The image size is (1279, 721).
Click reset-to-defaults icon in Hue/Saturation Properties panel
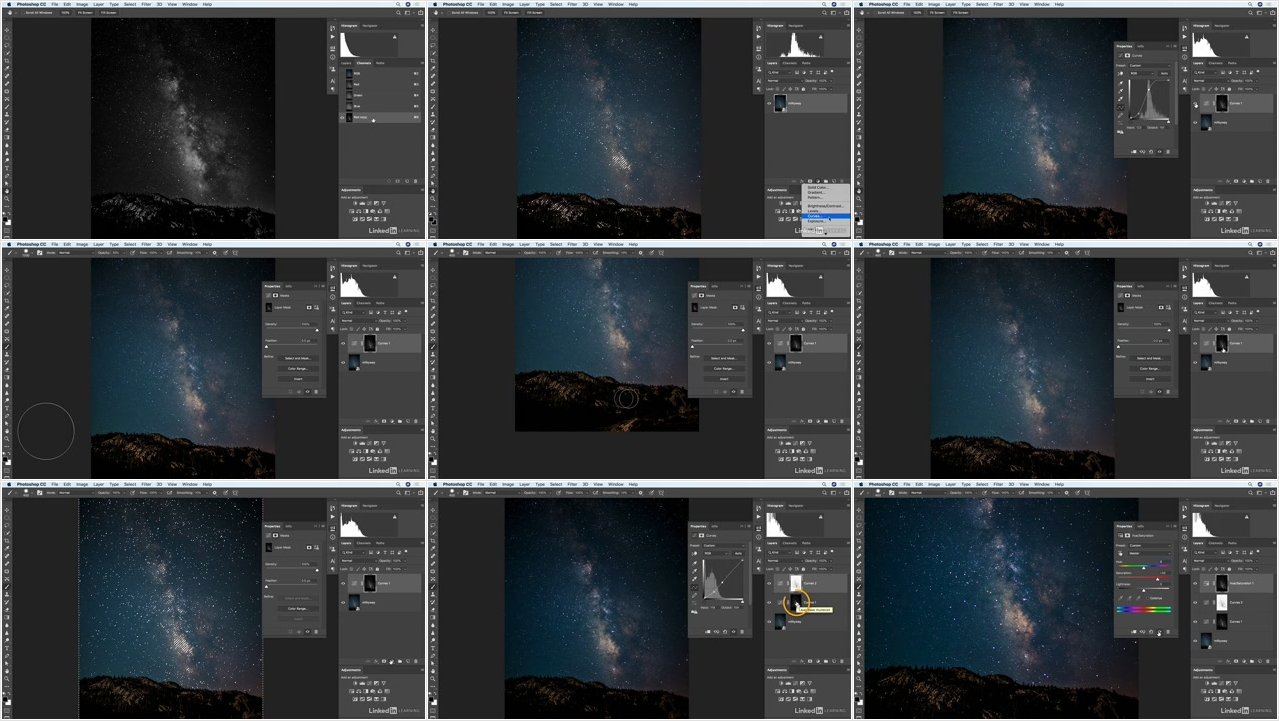point(1151,632)
